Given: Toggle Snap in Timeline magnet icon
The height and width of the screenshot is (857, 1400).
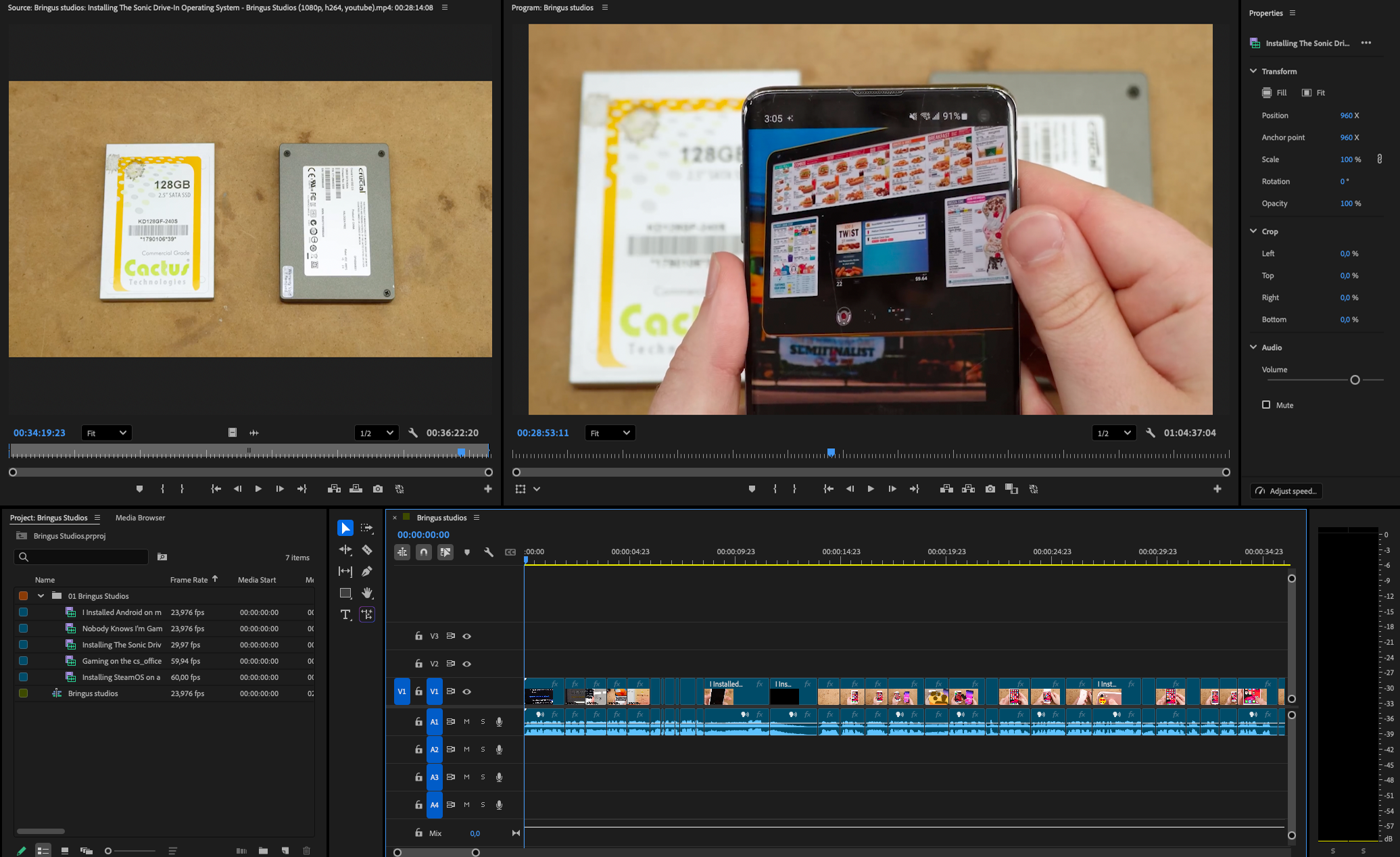Looking at the screenshot, I should [424, 552].
